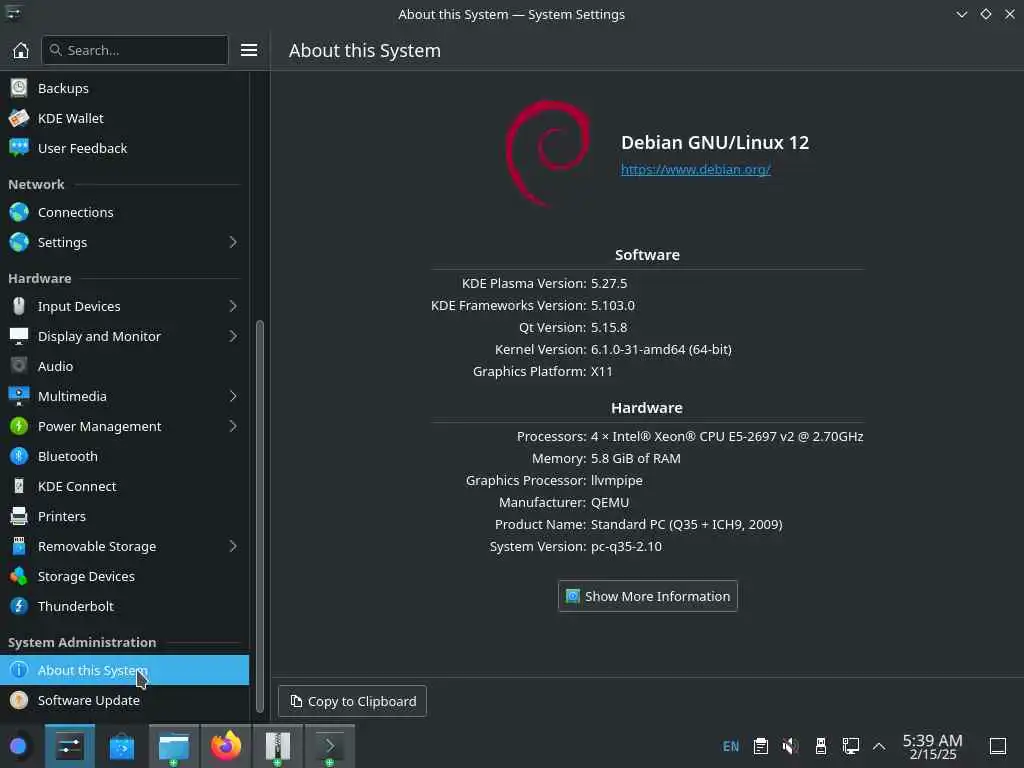Screen dimensions: 1024x768
Task: Open Multimedia entry
Action: coord(124,396)
